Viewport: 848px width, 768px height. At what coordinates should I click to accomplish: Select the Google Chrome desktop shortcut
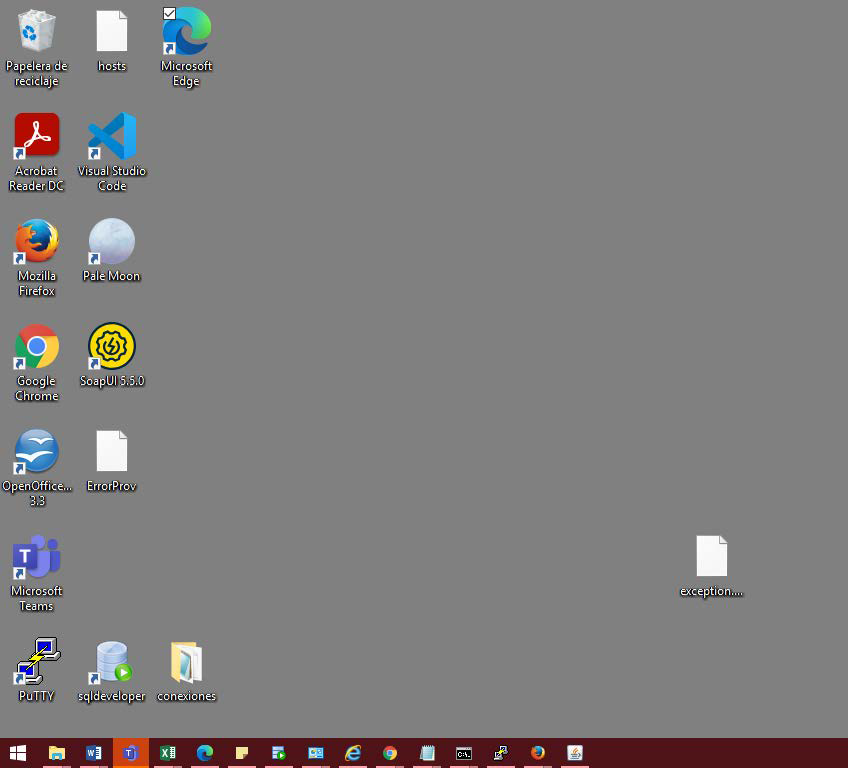click(36, 346)
